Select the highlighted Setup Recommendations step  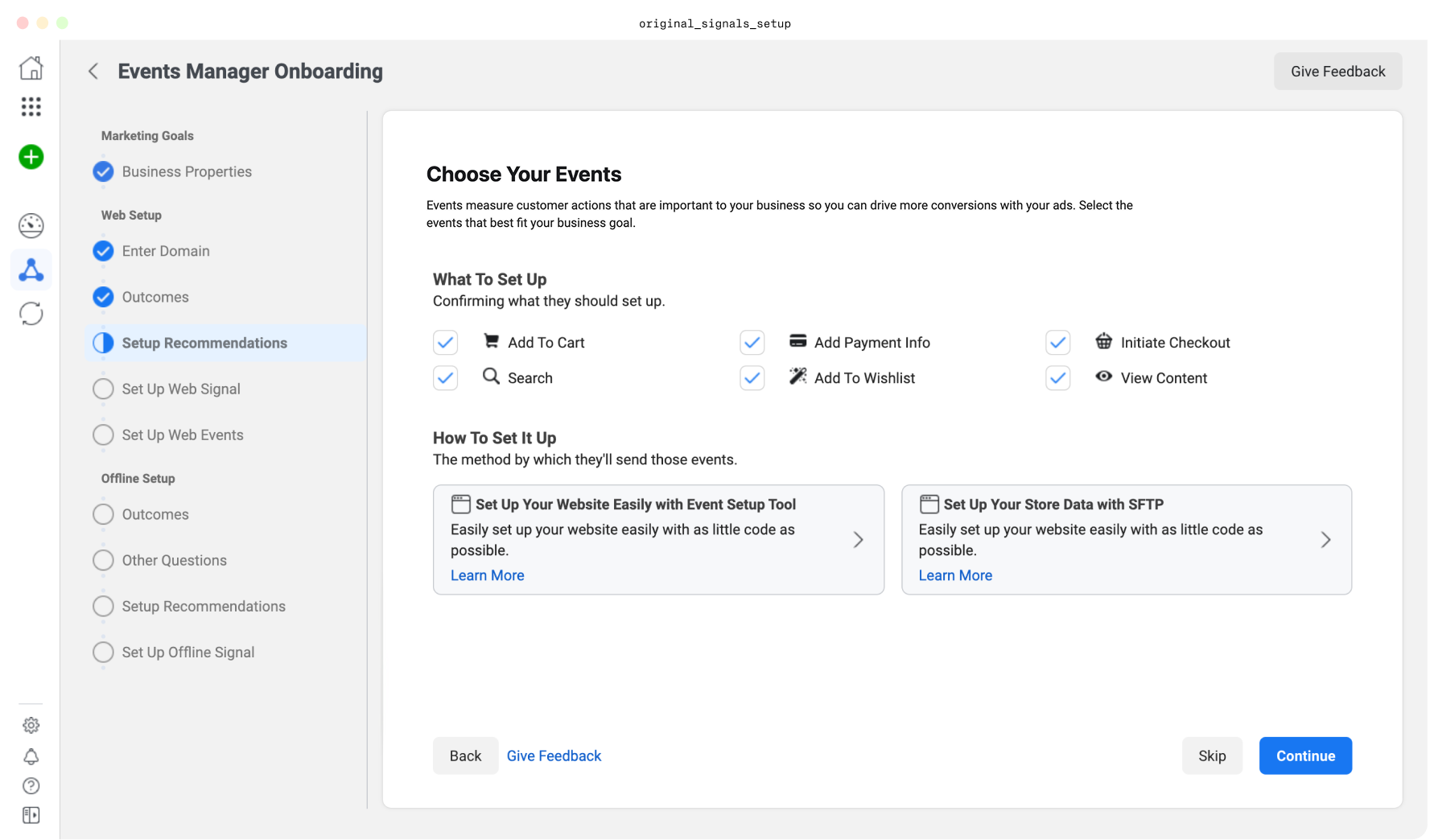[225, 343]
